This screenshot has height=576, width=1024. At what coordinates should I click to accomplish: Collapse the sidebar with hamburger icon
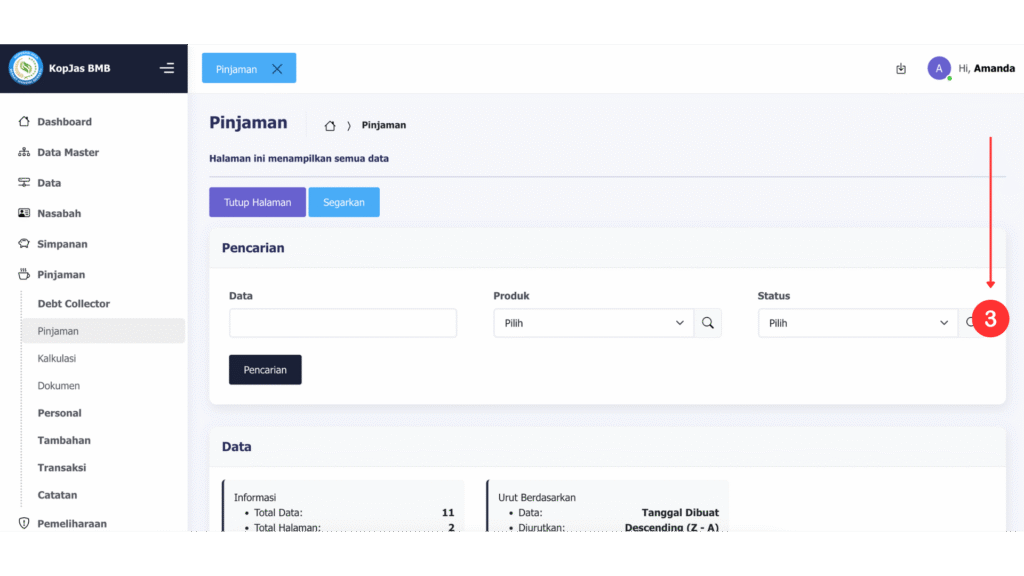click(x=167, y=68)
